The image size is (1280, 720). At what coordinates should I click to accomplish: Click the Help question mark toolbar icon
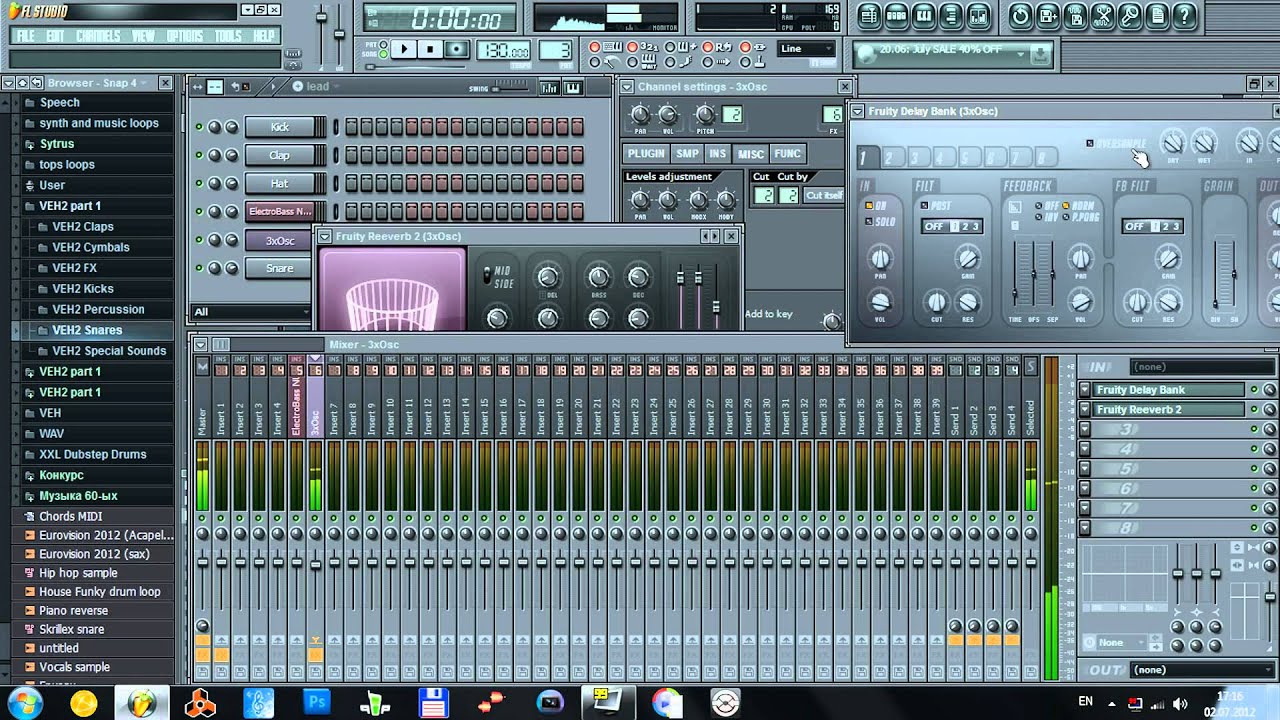pyautogui.click(x=1185, y=15)
